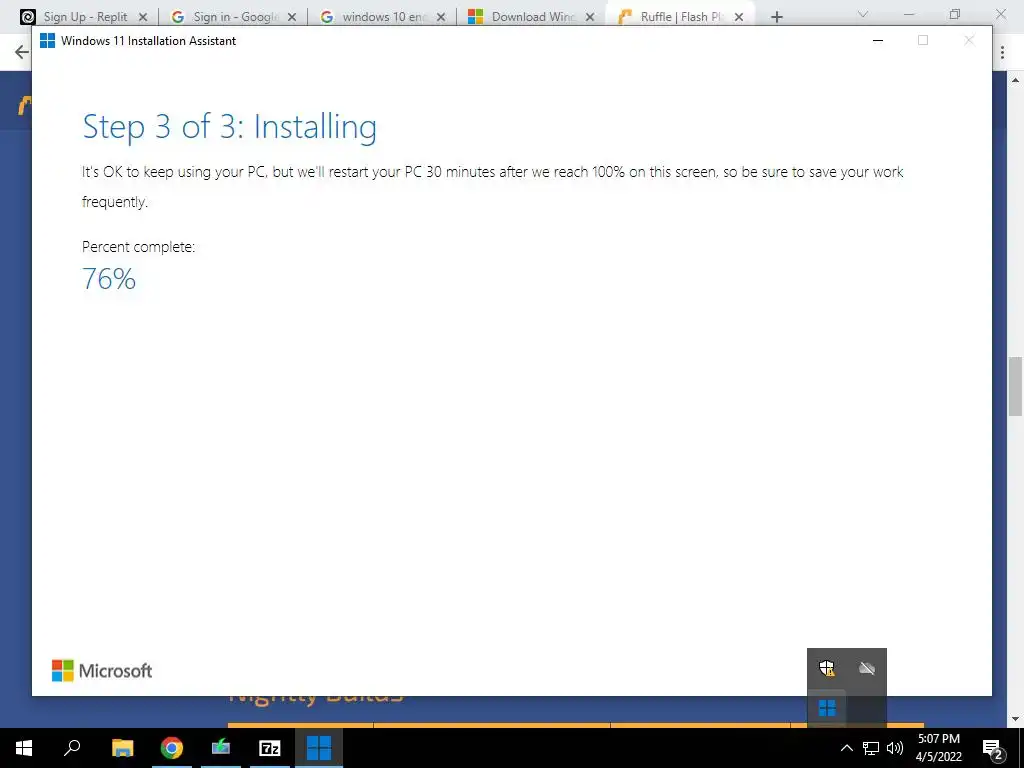Switch to the Sign in - Google tab
1024x768 pixels.
(x=232, y=17)
